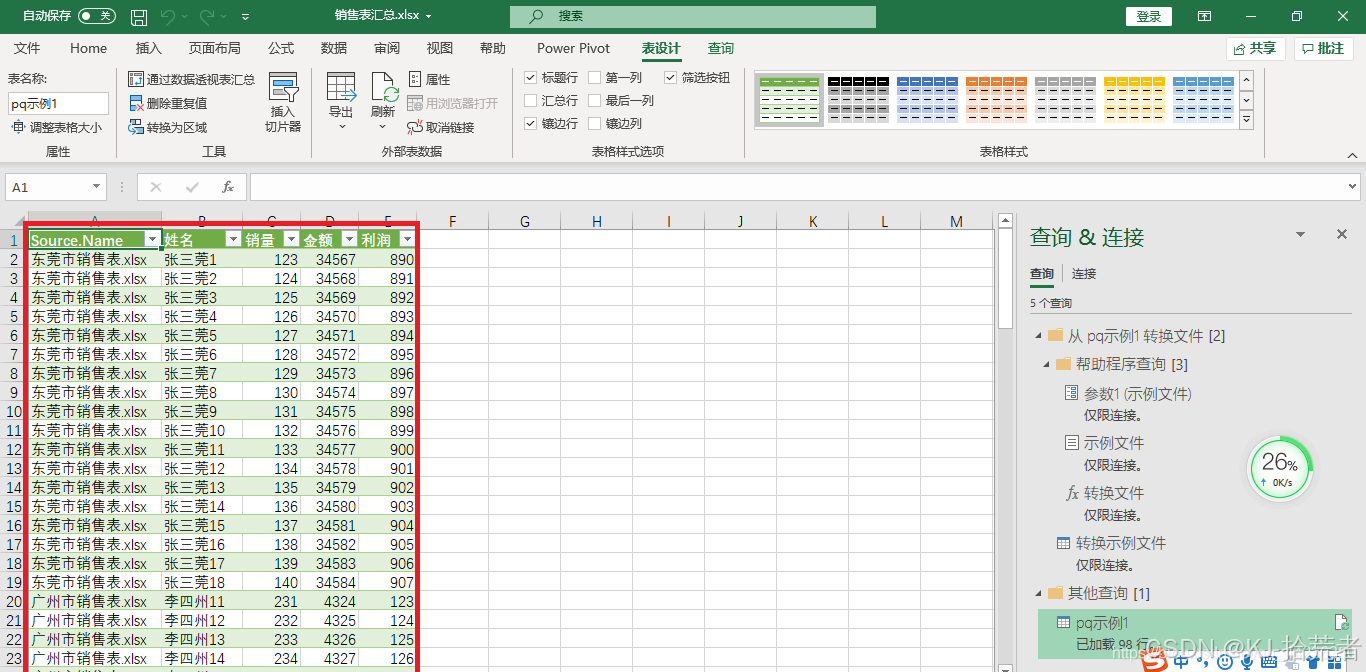Select column header F
Screen dimensions: 1366x672
[x=452, y=221]
